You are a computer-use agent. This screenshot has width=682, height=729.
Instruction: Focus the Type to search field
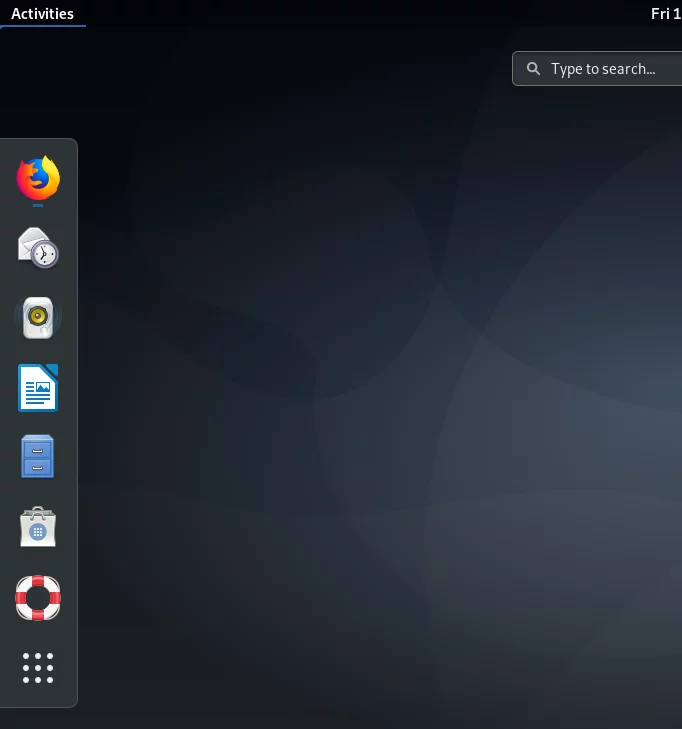click(x=597, y=69)
